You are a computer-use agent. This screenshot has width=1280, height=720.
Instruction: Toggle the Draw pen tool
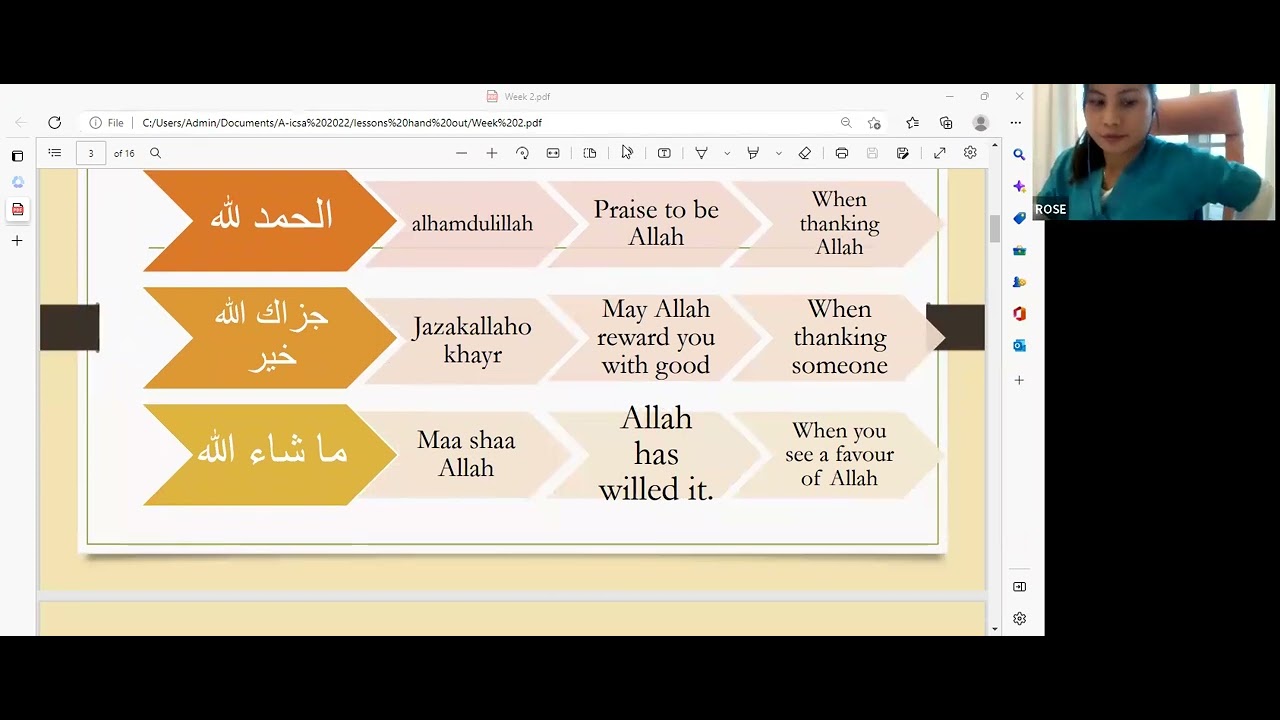pos(701,153)
